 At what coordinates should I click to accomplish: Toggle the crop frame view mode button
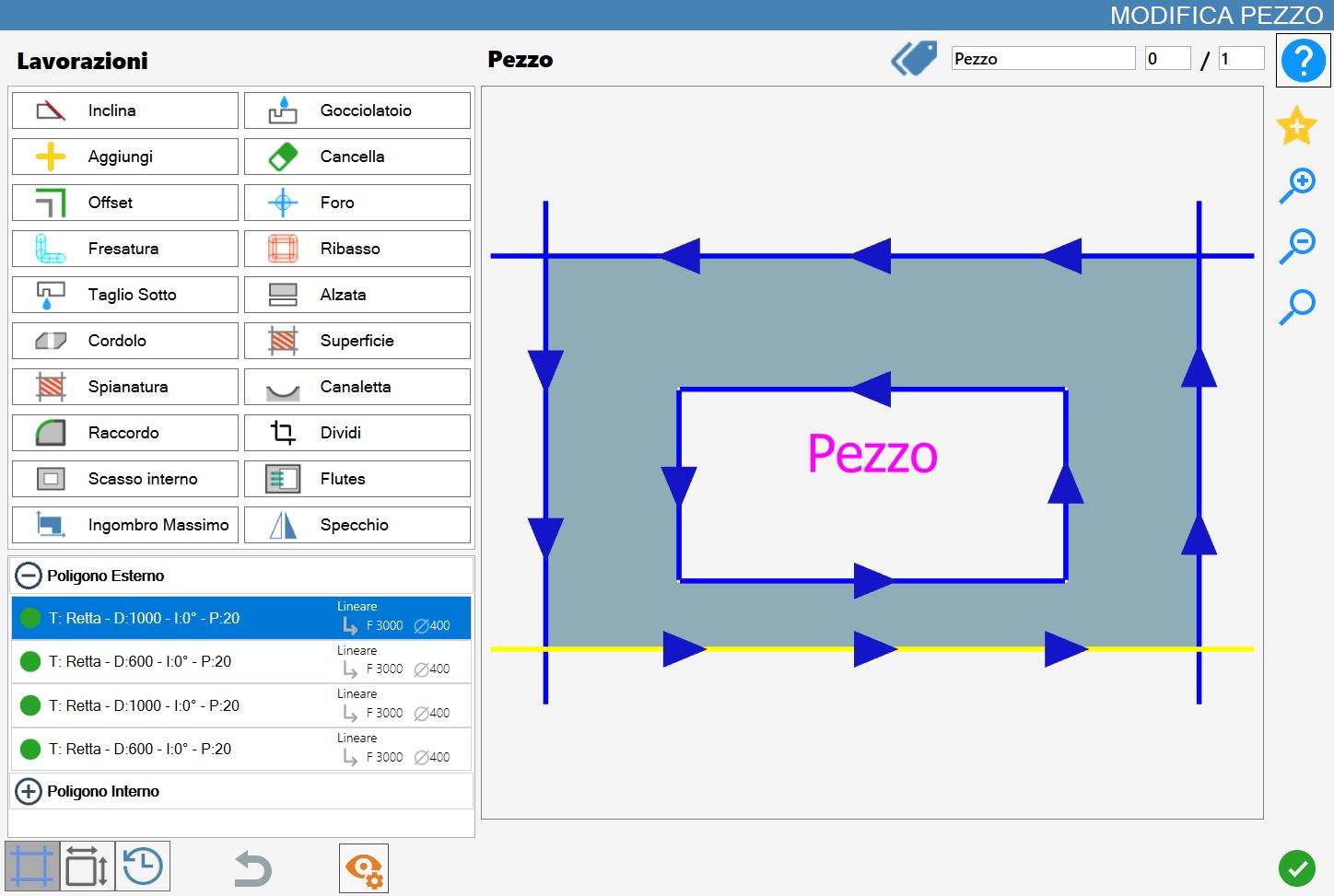tap(32, 867)
